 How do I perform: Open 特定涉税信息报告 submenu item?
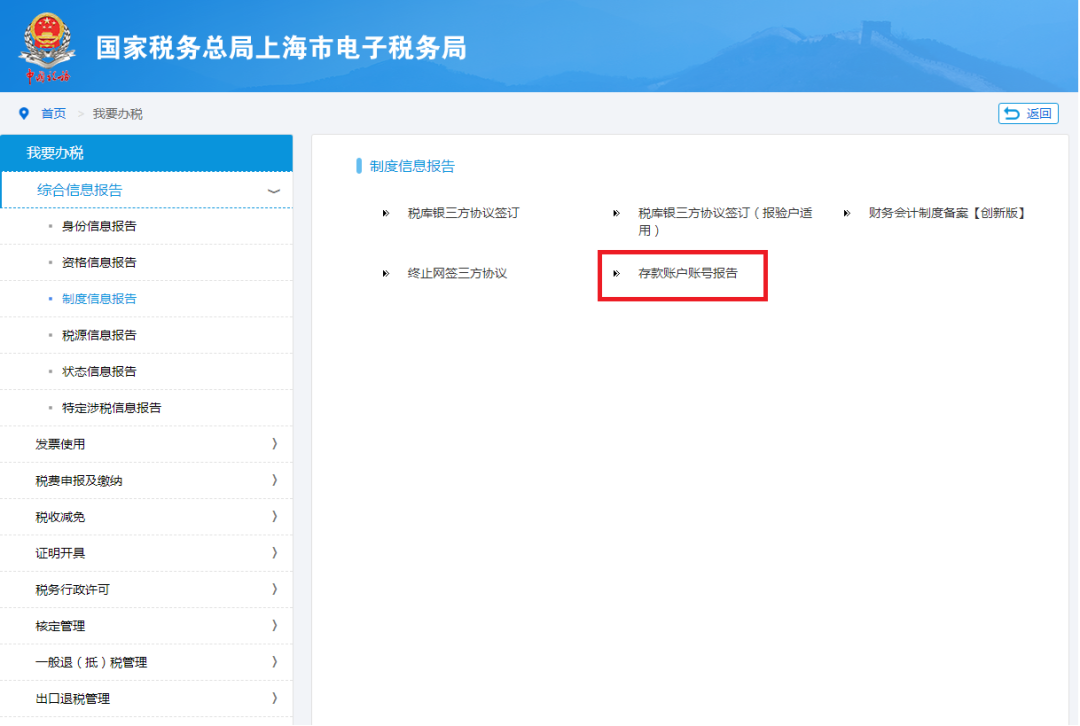[111, 408]
